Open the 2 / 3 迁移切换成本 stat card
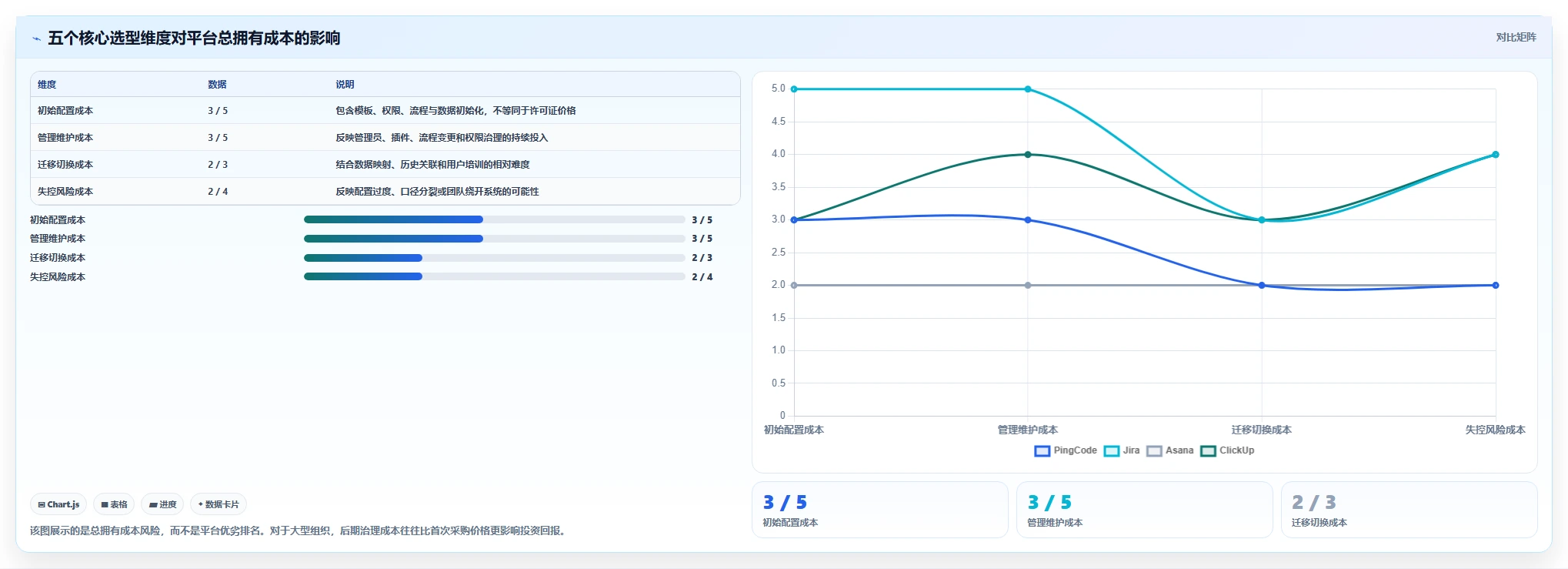This screenshot has width=1568, height=569. [1409, 510]
